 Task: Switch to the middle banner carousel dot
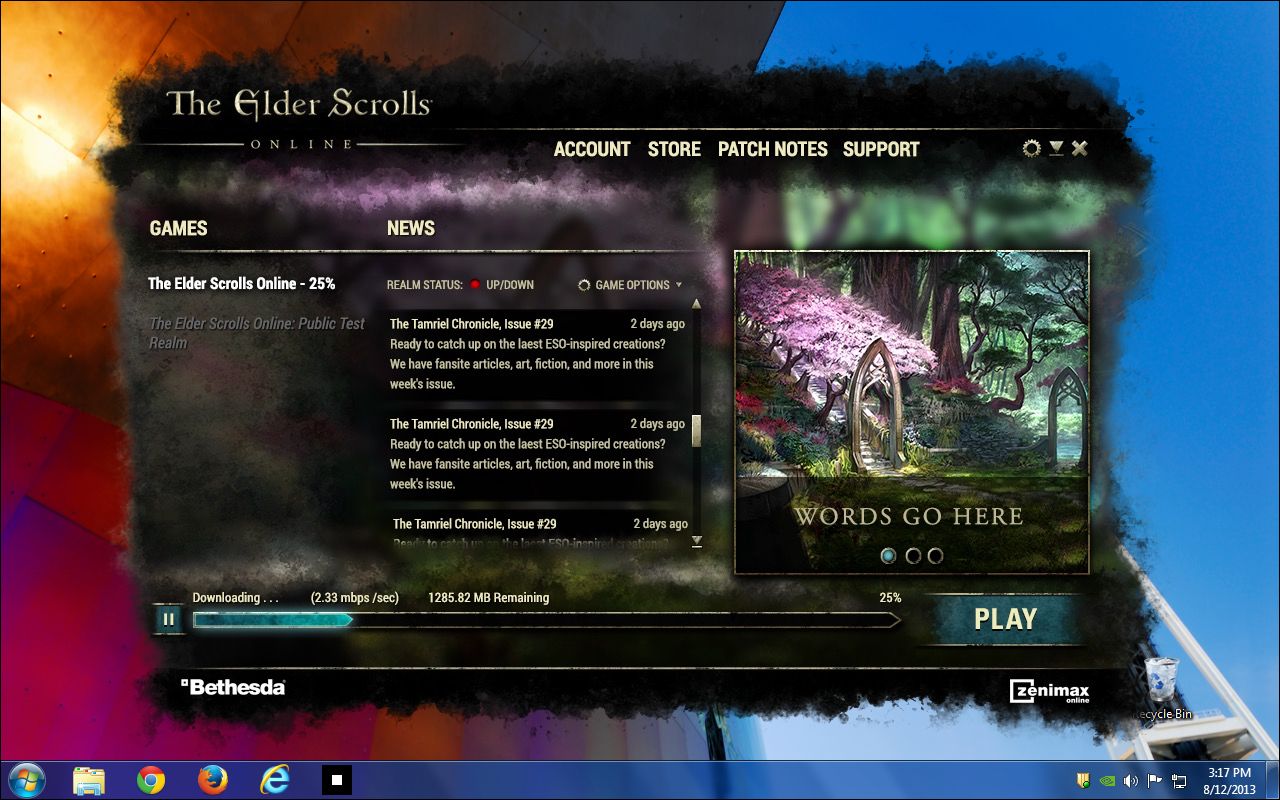(x=912, y=556)
